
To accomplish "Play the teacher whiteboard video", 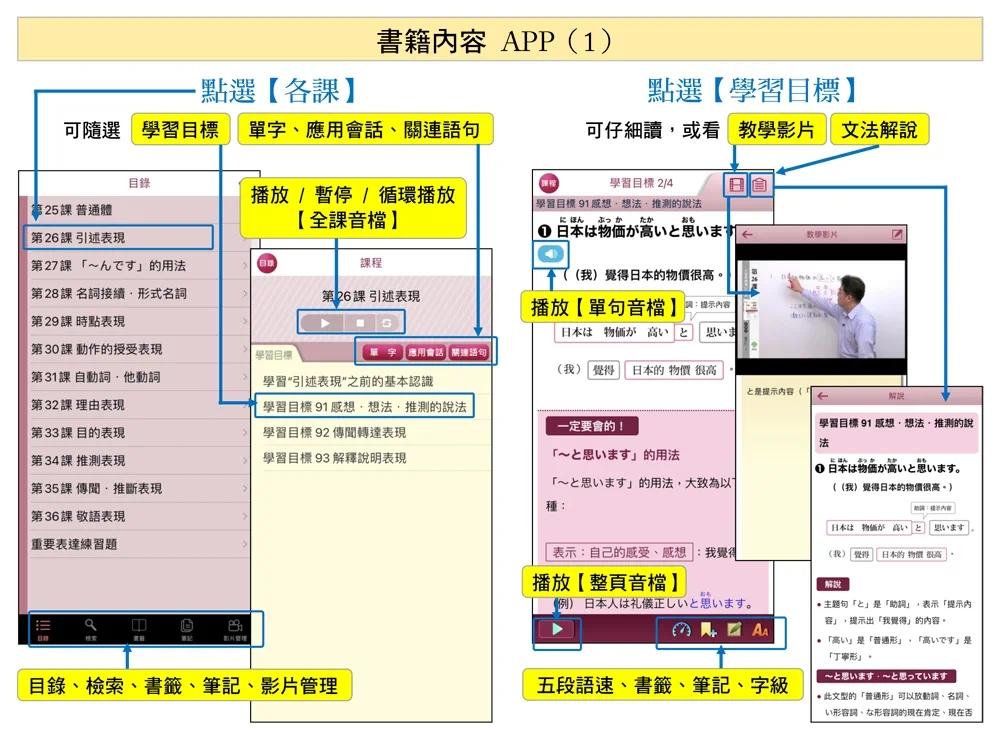I will [x=821, y=309].
